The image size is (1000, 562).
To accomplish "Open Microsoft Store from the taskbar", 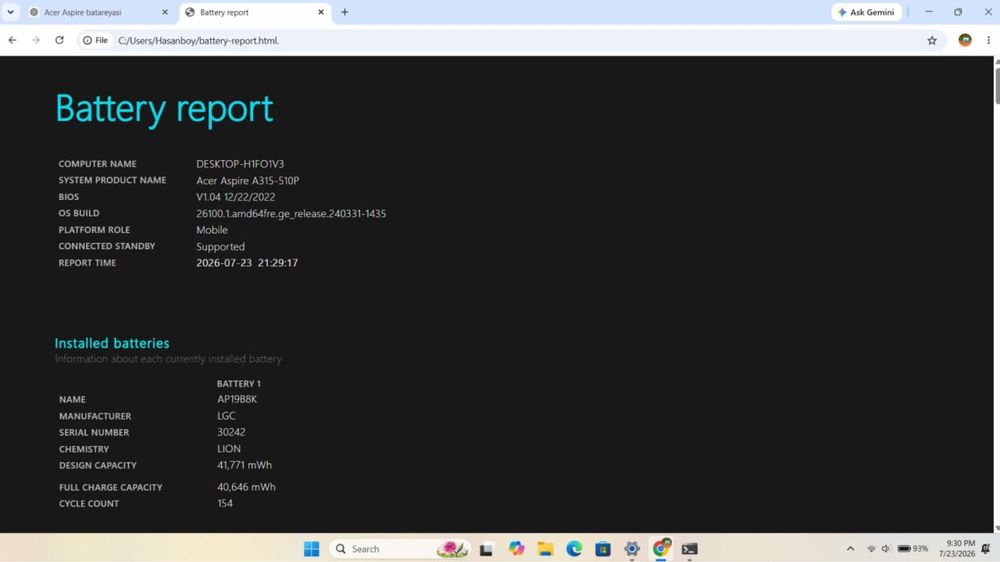I will click(603, 549).
